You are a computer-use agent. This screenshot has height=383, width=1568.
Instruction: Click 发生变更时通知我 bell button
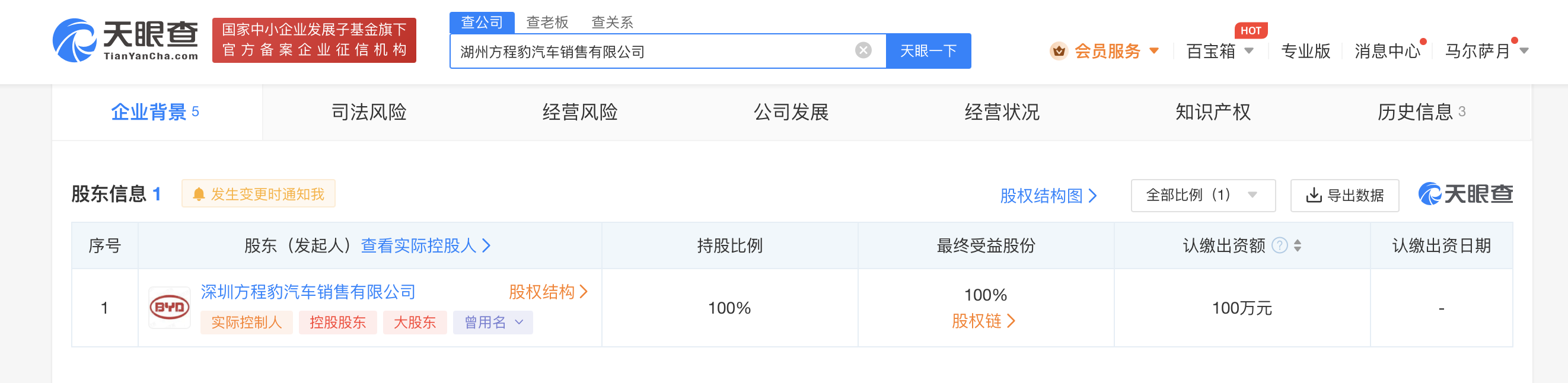tap(259, 194)
